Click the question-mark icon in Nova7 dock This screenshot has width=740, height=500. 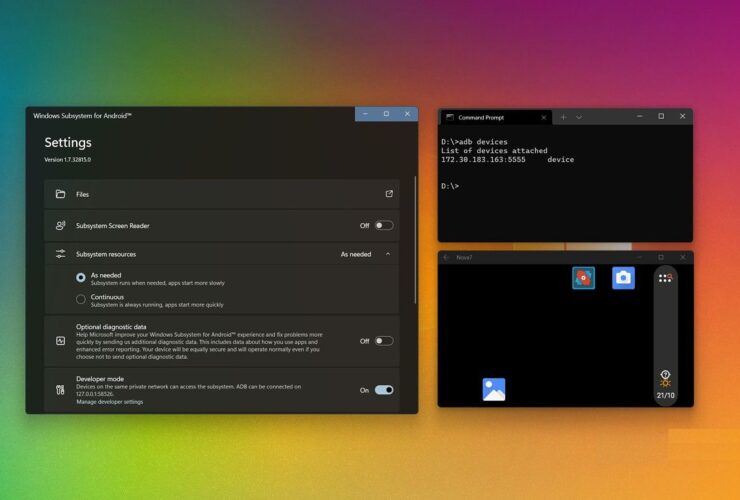click(665, 374)
